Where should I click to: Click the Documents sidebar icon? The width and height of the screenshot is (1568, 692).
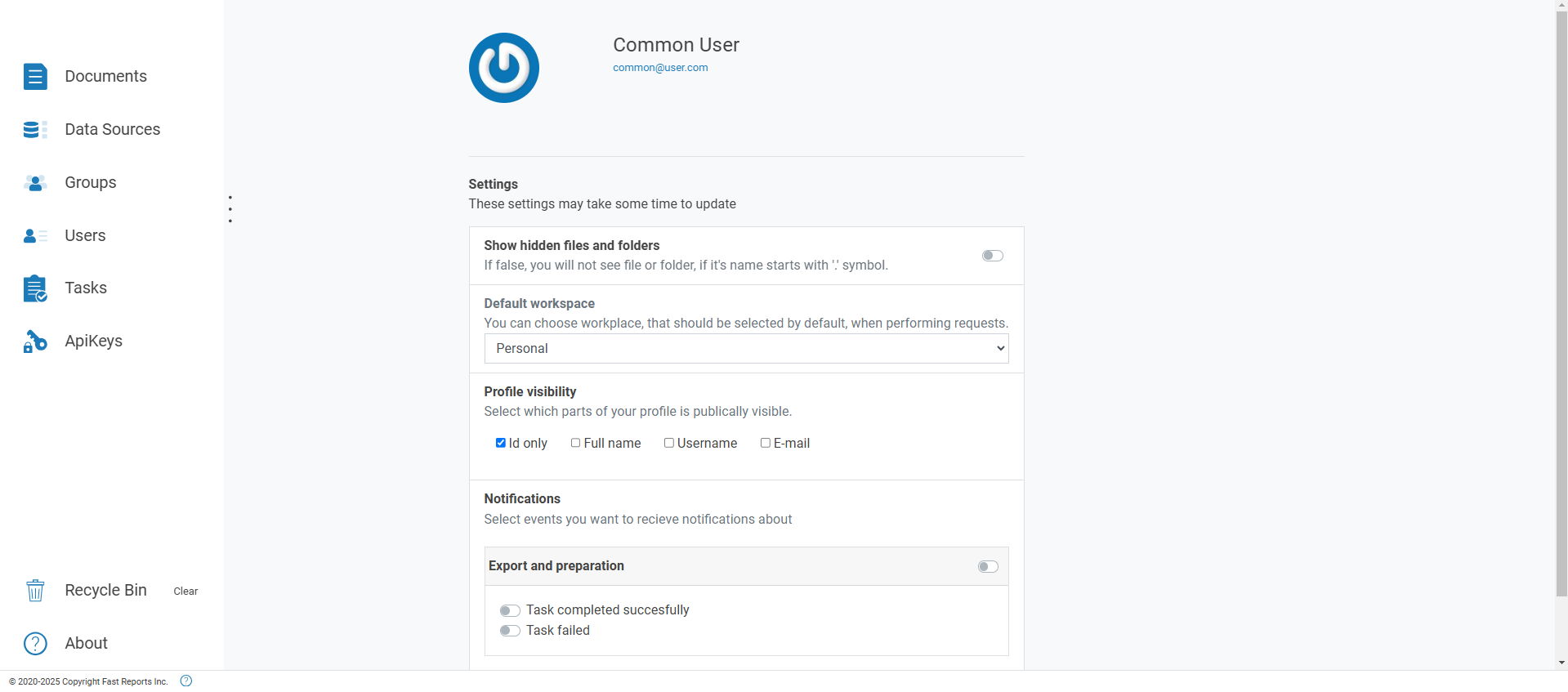35,76
